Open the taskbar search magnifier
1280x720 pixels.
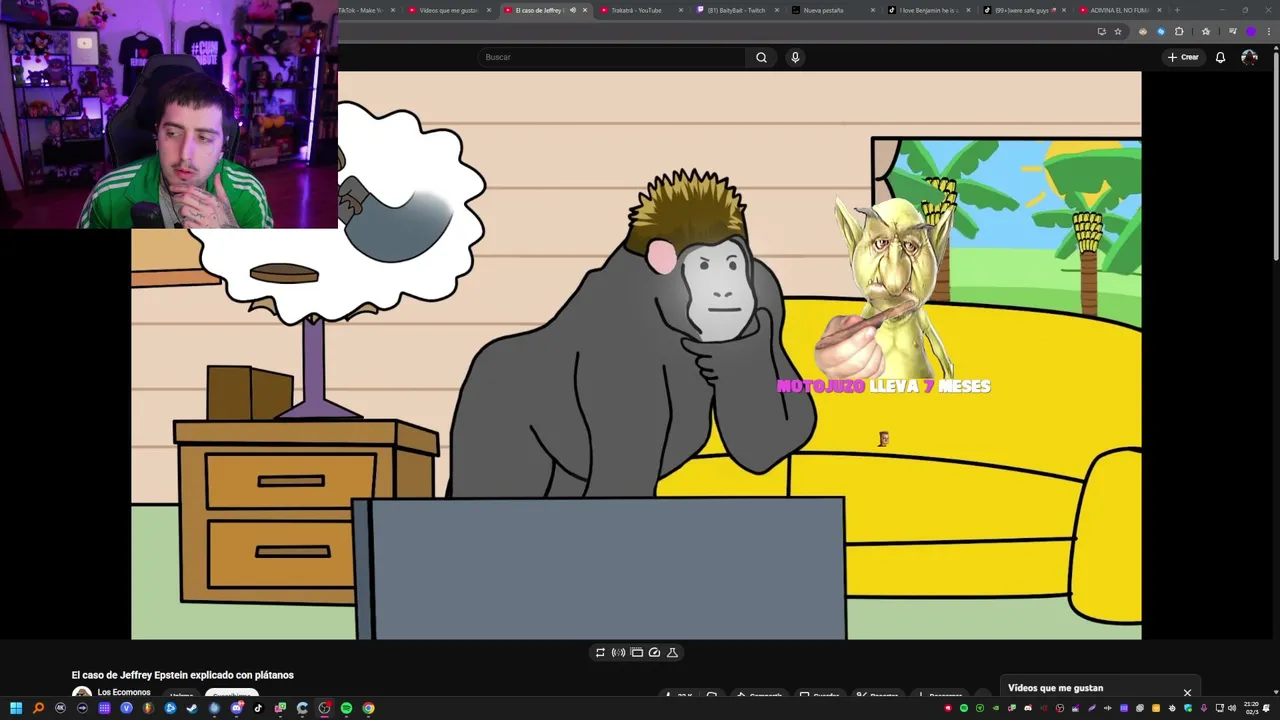pos(38,708)
